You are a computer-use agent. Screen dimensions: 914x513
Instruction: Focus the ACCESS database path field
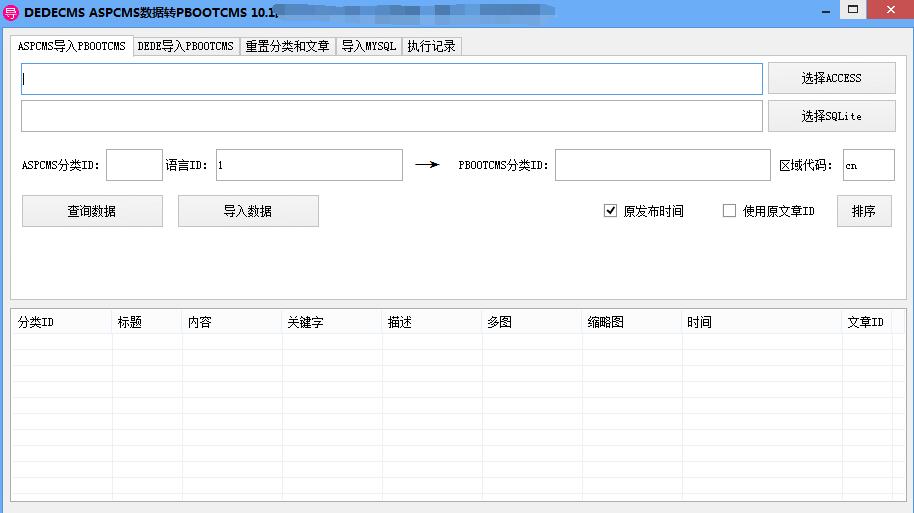coord(392,79)
